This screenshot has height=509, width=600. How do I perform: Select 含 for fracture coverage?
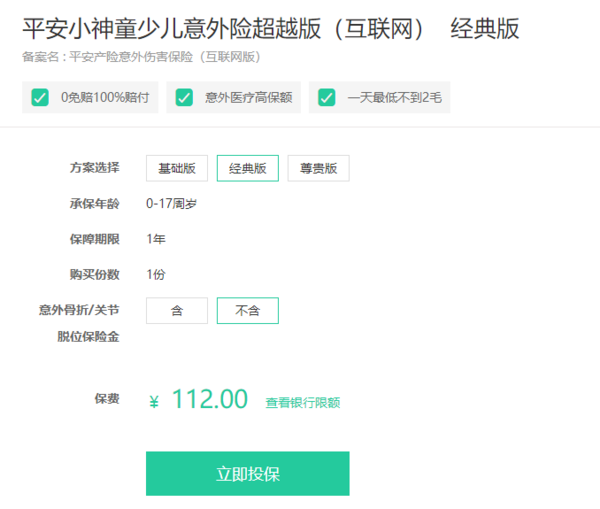coord(177,310)
